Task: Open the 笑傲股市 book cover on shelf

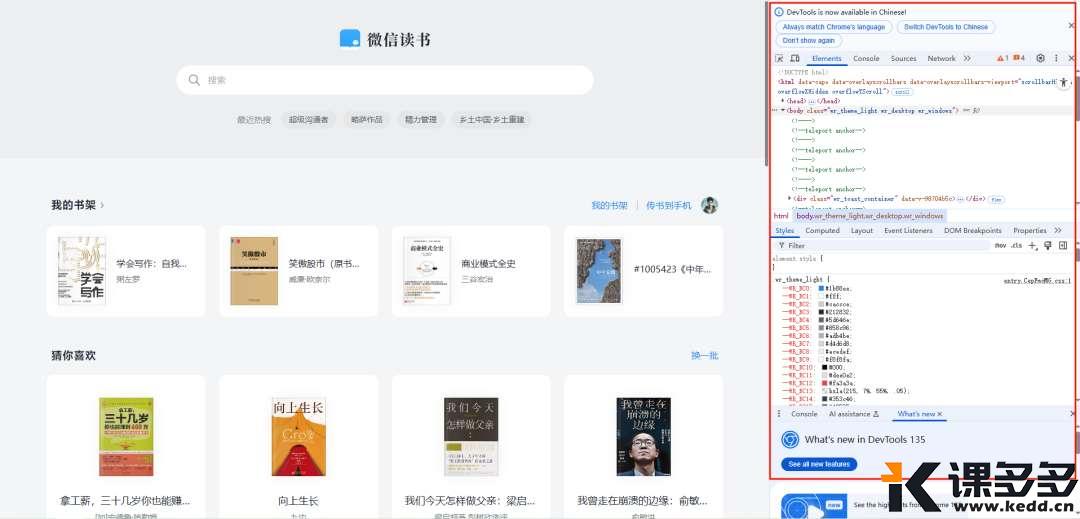Action: point(254,271)
